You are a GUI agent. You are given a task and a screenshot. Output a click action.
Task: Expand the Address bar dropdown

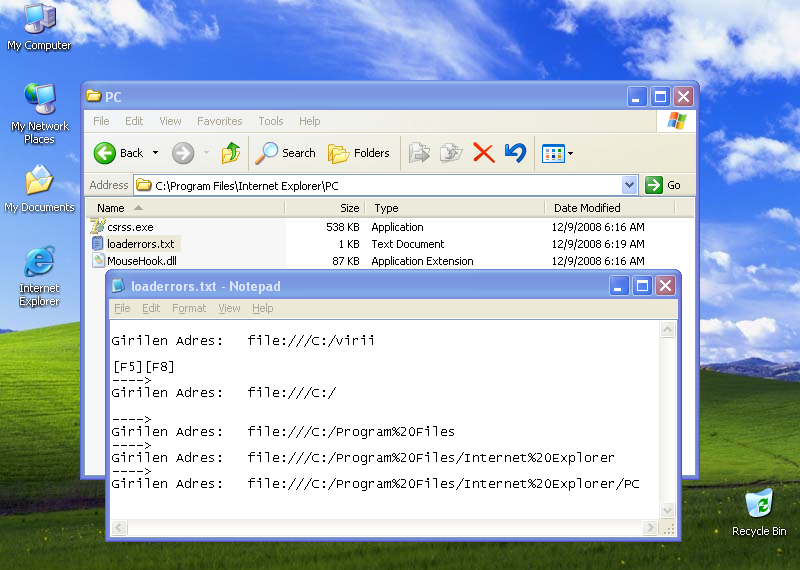[630, 185]
